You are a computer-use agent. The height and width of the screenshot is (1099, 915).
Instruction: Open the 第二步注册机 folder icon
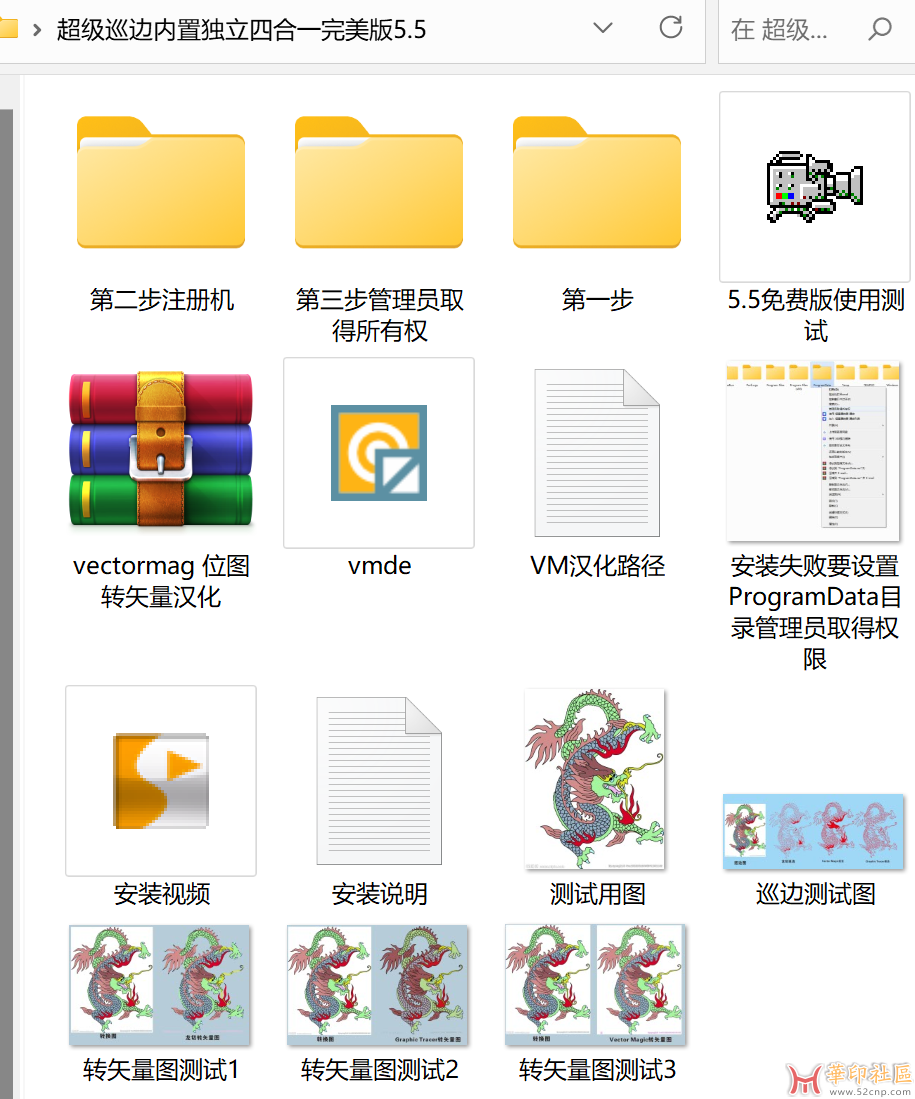tap(161, 183)
